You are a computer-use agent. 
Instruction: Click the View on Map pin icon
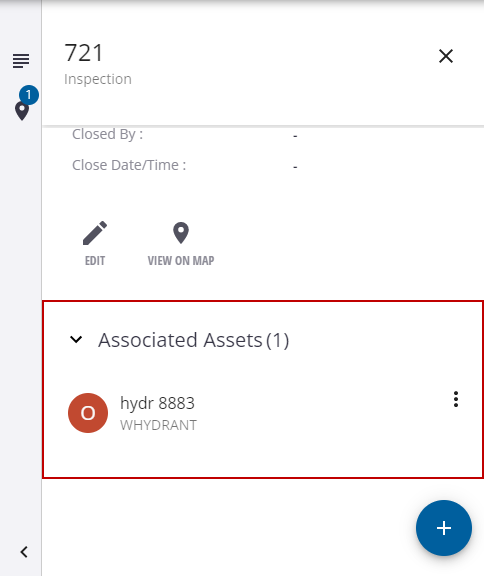point(181,233)
